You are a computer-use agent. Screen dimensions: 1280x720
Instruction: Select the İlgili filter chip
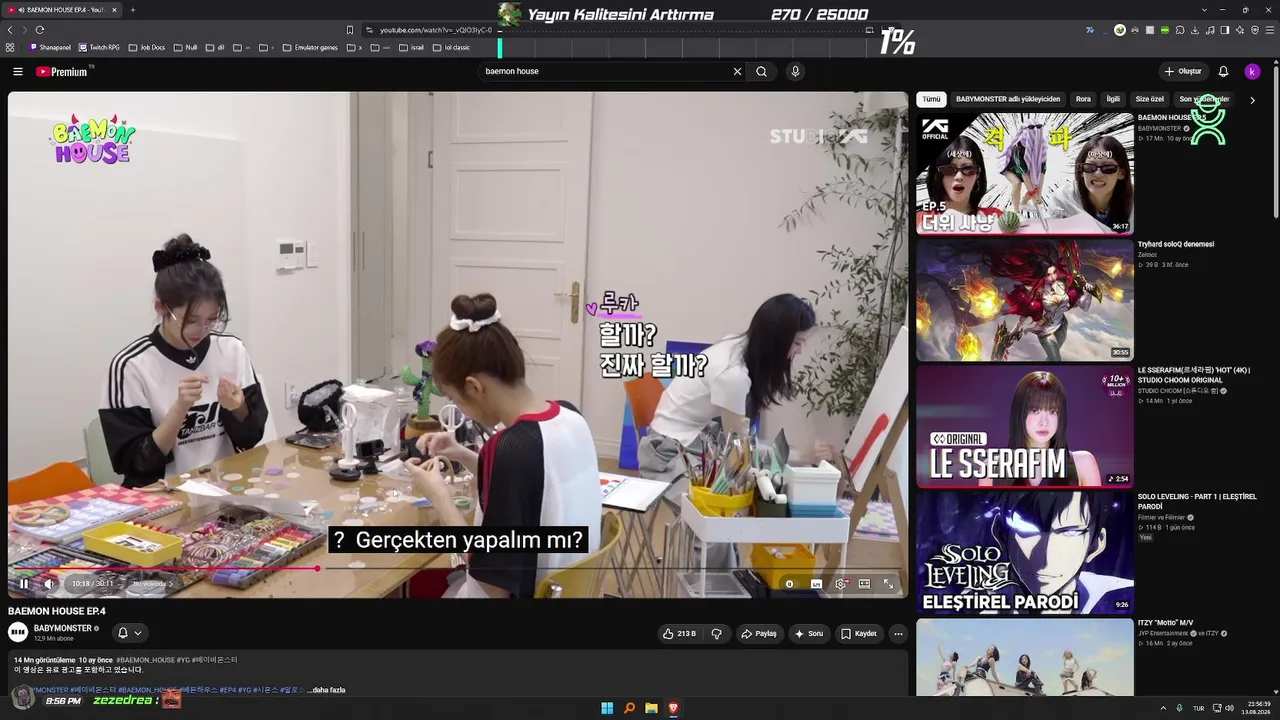click(x=1113, y=99)
